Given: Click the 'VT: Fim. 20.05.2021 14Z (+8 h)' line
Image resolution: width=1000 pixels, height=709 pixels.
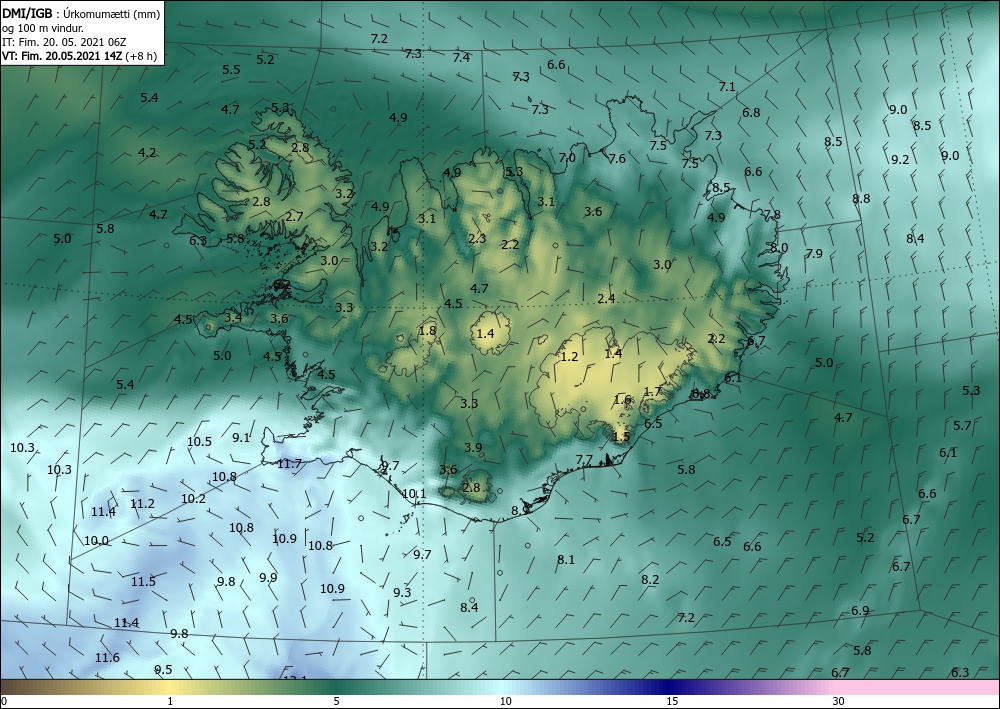Looking at the screenshot, I should (79, 56).
